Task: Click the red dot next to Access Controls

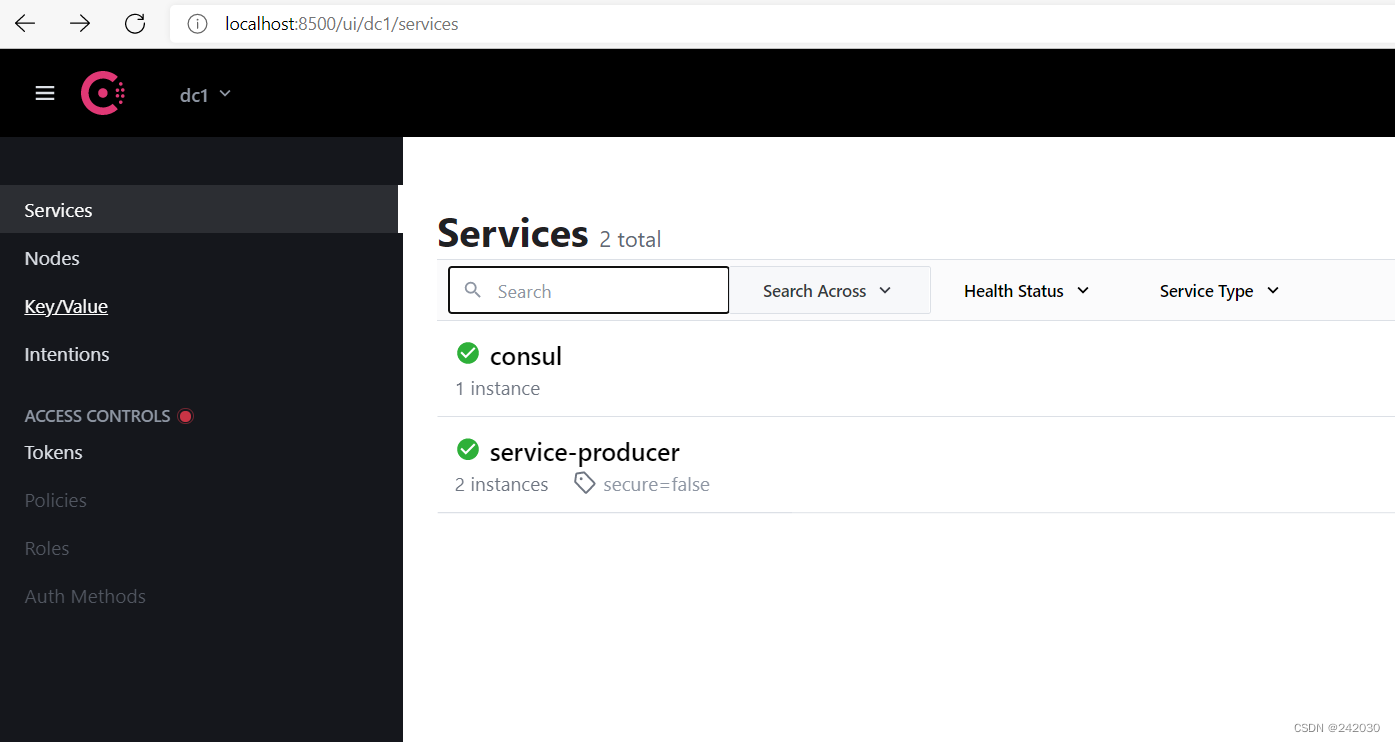Action: coord(185,416)
